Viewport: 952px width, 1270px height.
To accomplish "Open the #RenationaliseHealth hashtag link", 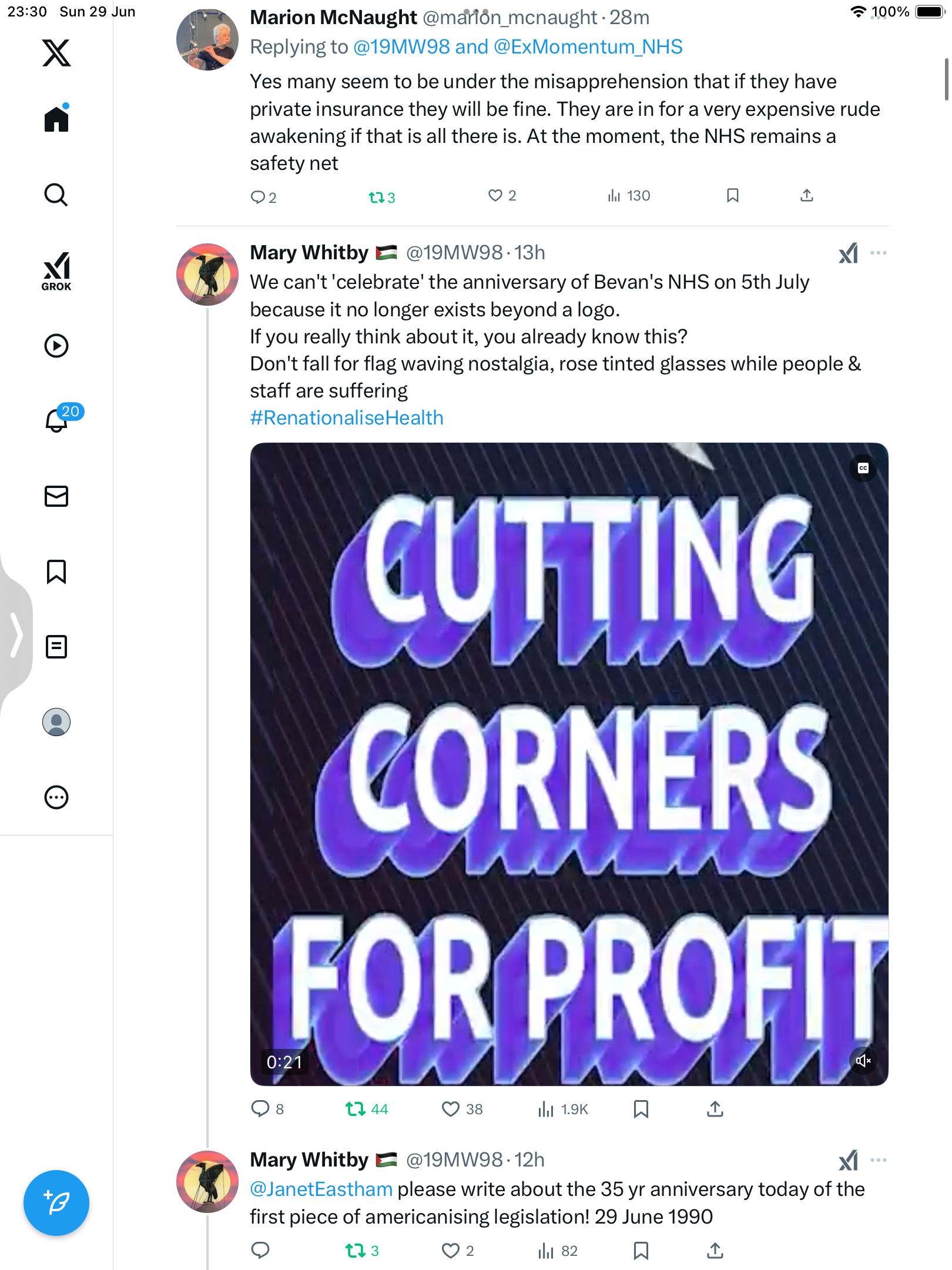I will click(x=347, y=418).
